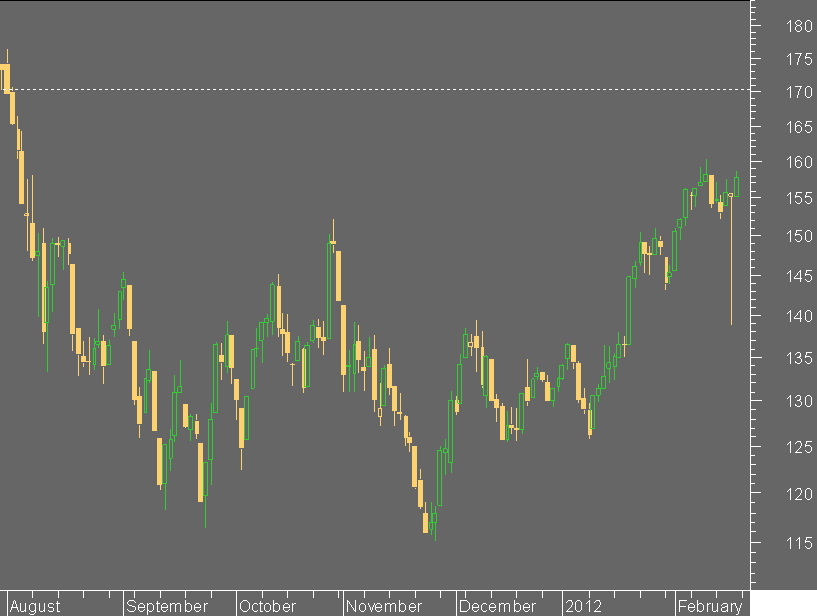
Task: Click the 2012 label on the time axis
Action: click(x=584, y=606)
